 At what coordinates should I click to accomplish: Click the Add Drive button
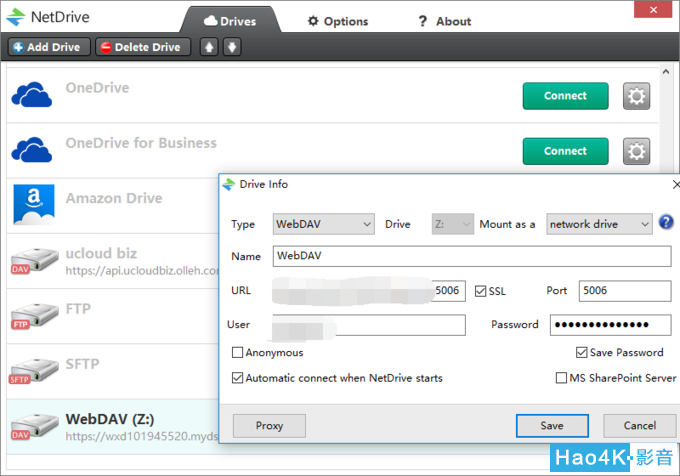[49, 47]
